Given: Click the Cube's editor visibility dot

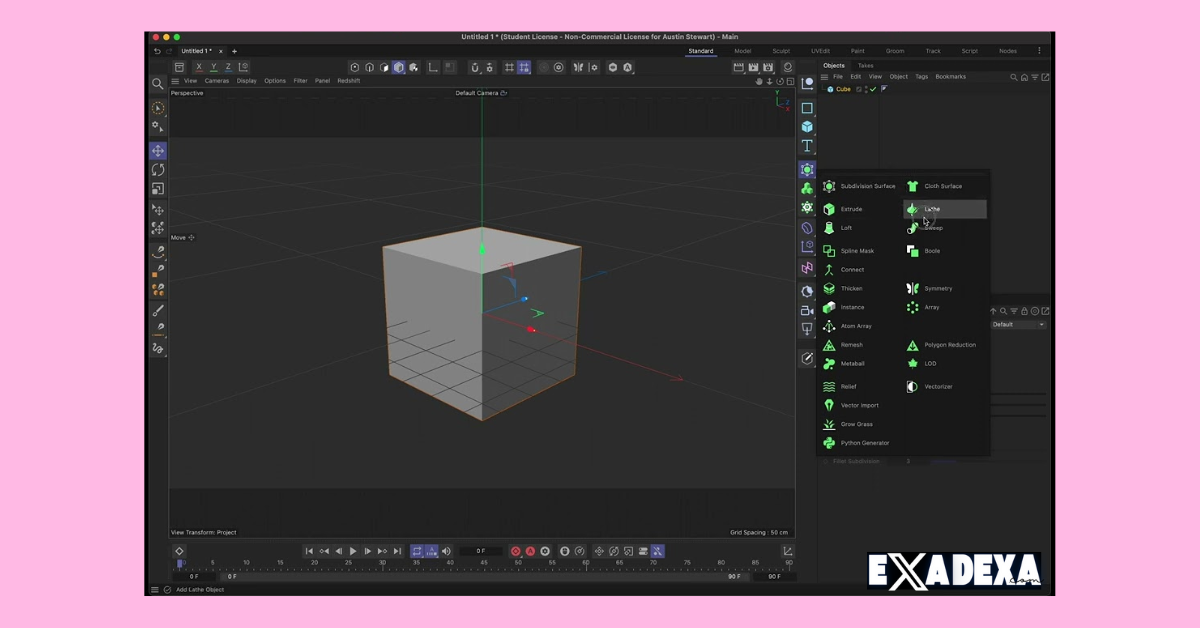Looking at the screenshot, I should point(865,86).
